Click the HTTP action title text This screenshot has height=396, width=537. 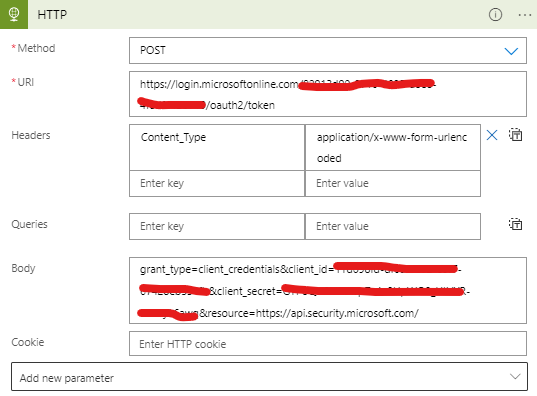[52, 15]
